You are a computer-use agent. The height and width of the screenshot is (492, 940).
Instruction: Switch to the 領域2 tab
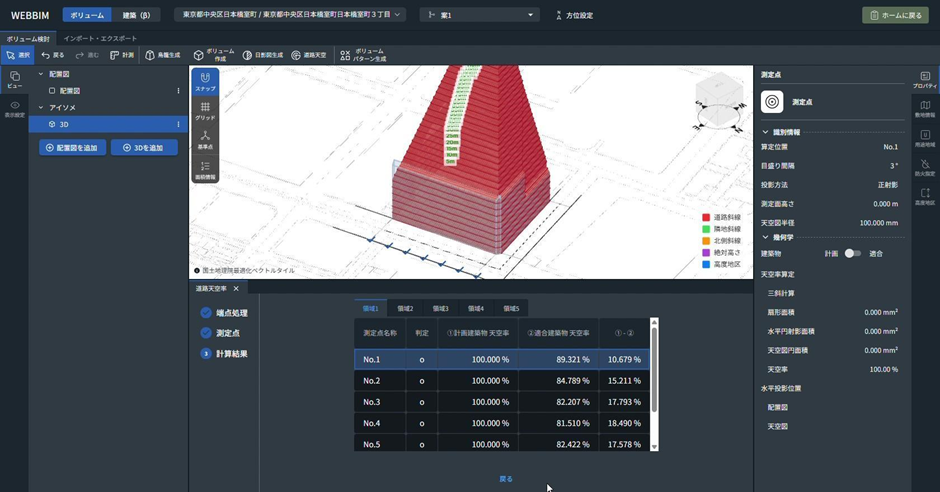tap(405, 309)
